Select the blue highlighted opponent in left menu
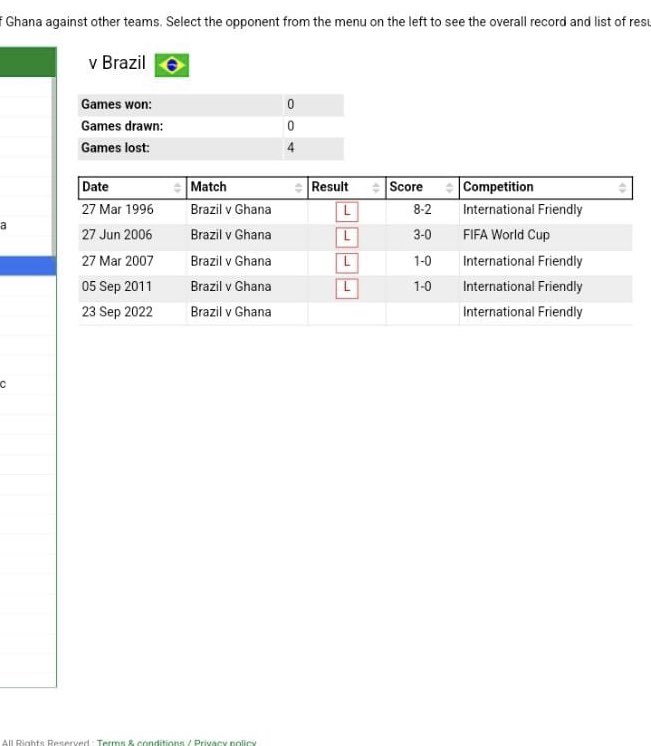 pos(28,265)
